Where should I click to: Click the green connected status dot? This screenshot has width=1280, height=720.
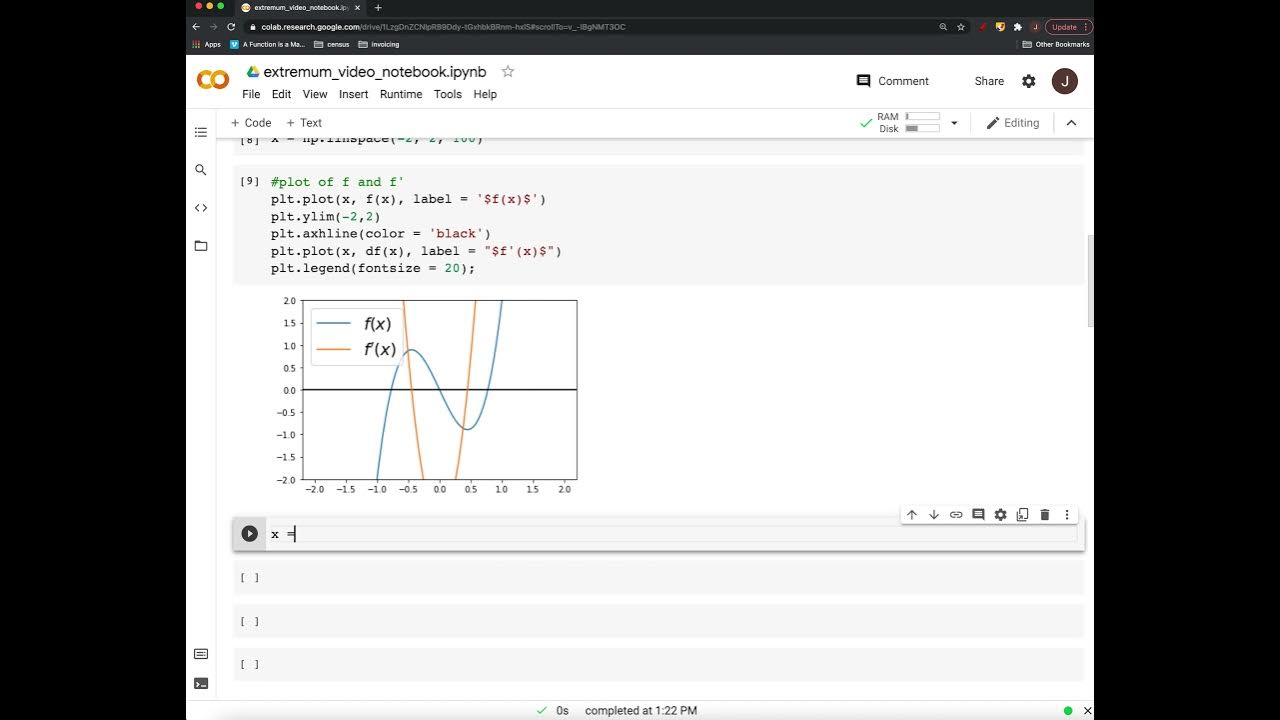pyautogui.click(x=1069, y=710)
